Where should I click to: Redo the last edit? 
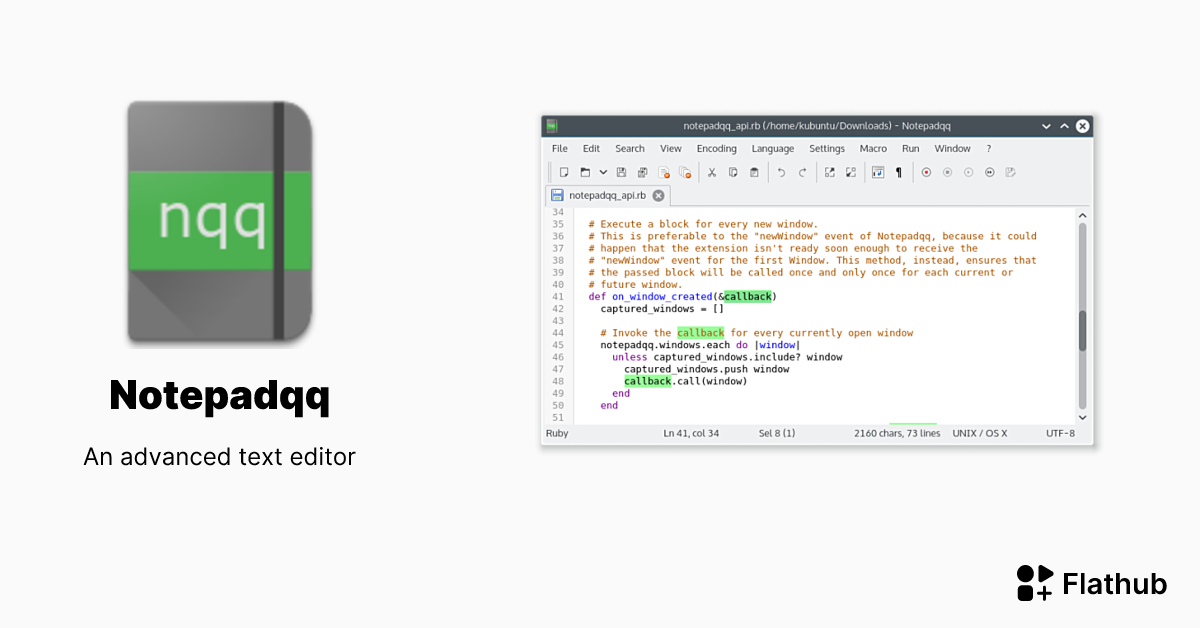(802, 172)
